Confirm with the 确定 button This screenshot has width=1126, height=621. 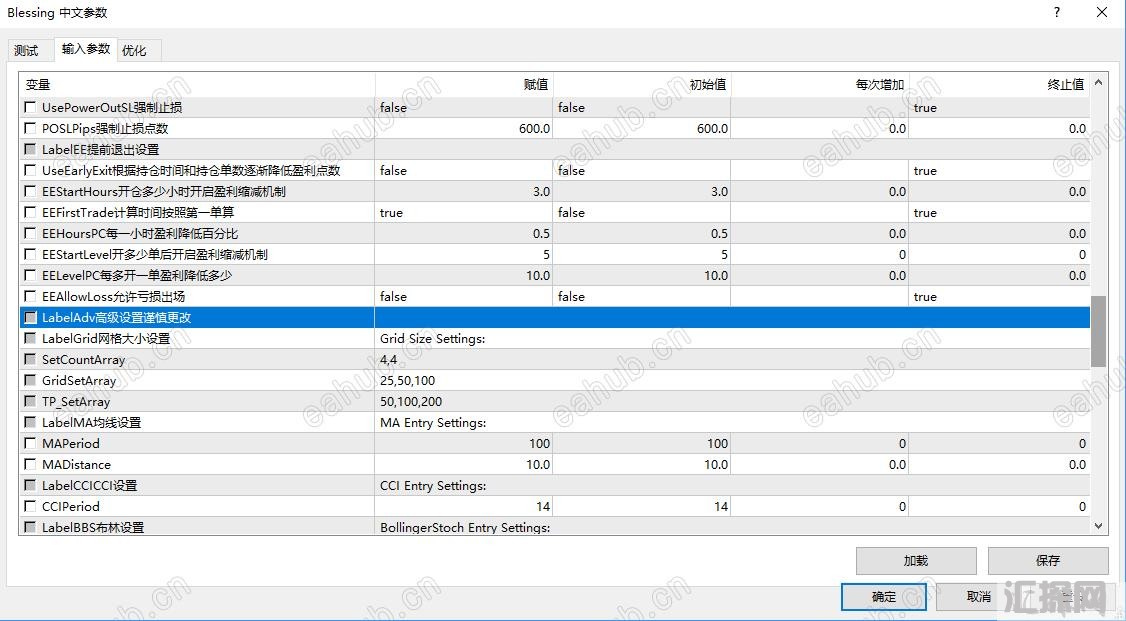(x=883, y=597)
